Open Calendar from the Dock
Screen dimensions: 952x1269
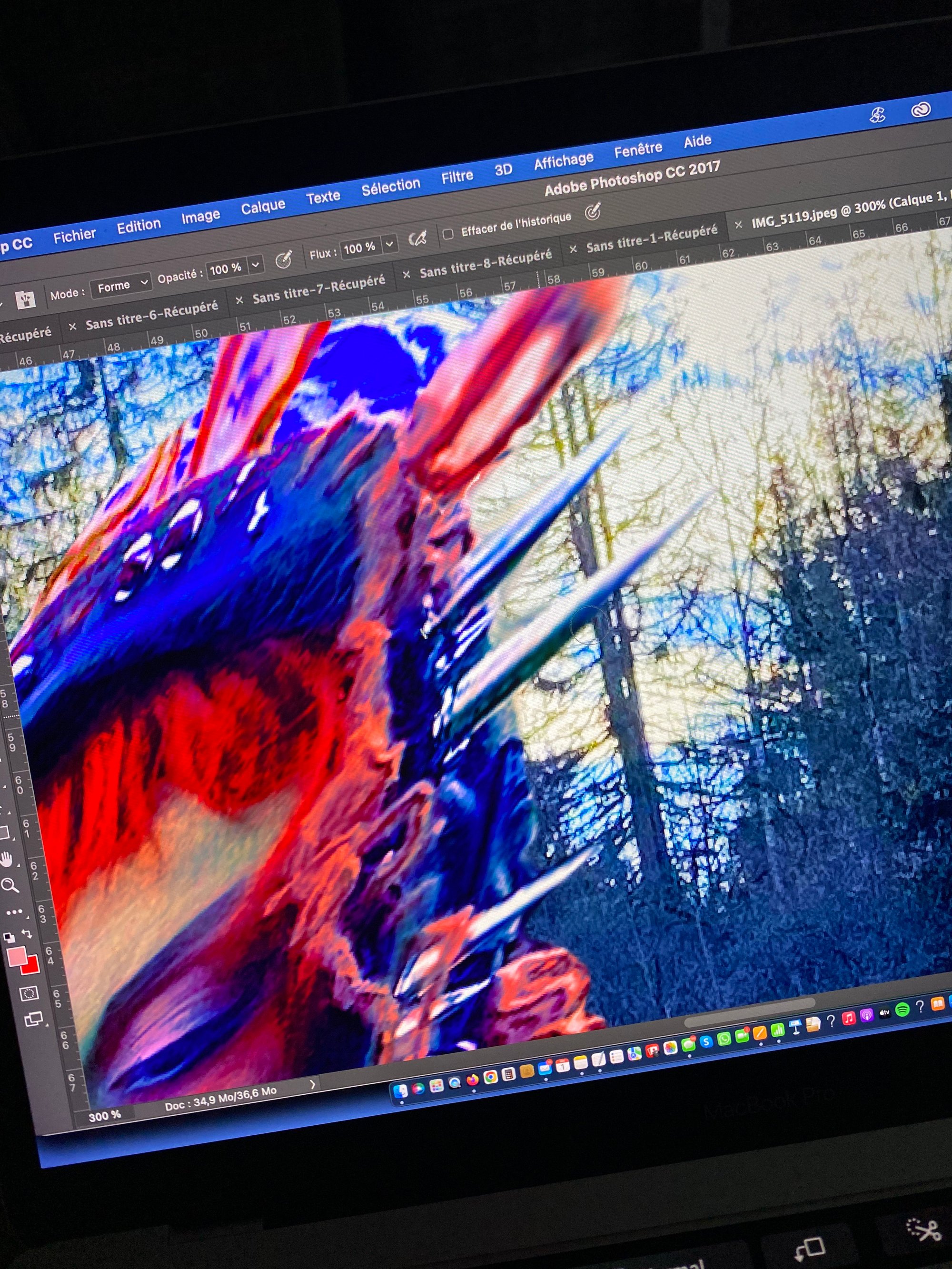coord(563,1065)
